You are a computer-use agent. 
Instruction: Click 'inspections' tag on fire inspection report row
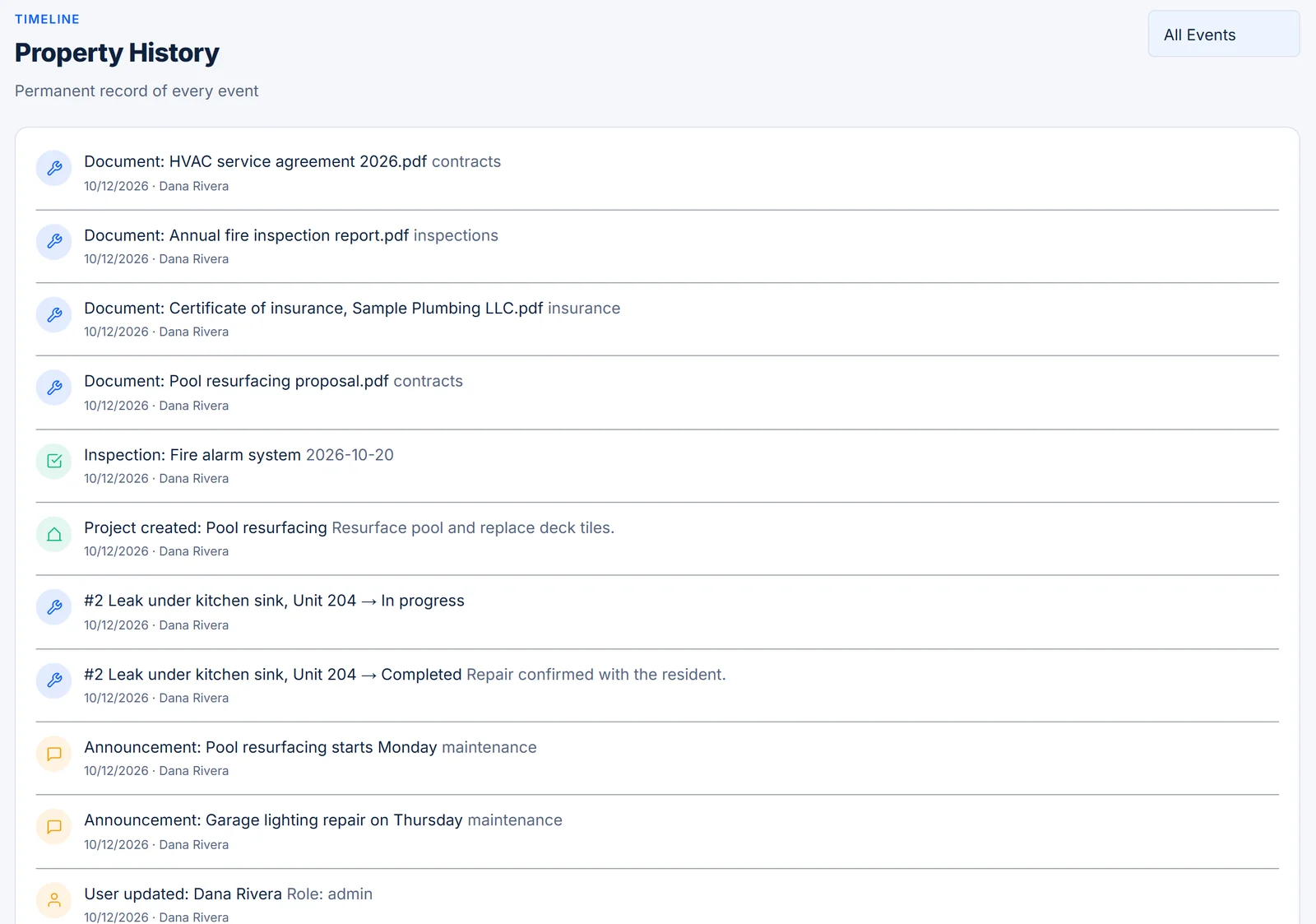click(456, 235)
